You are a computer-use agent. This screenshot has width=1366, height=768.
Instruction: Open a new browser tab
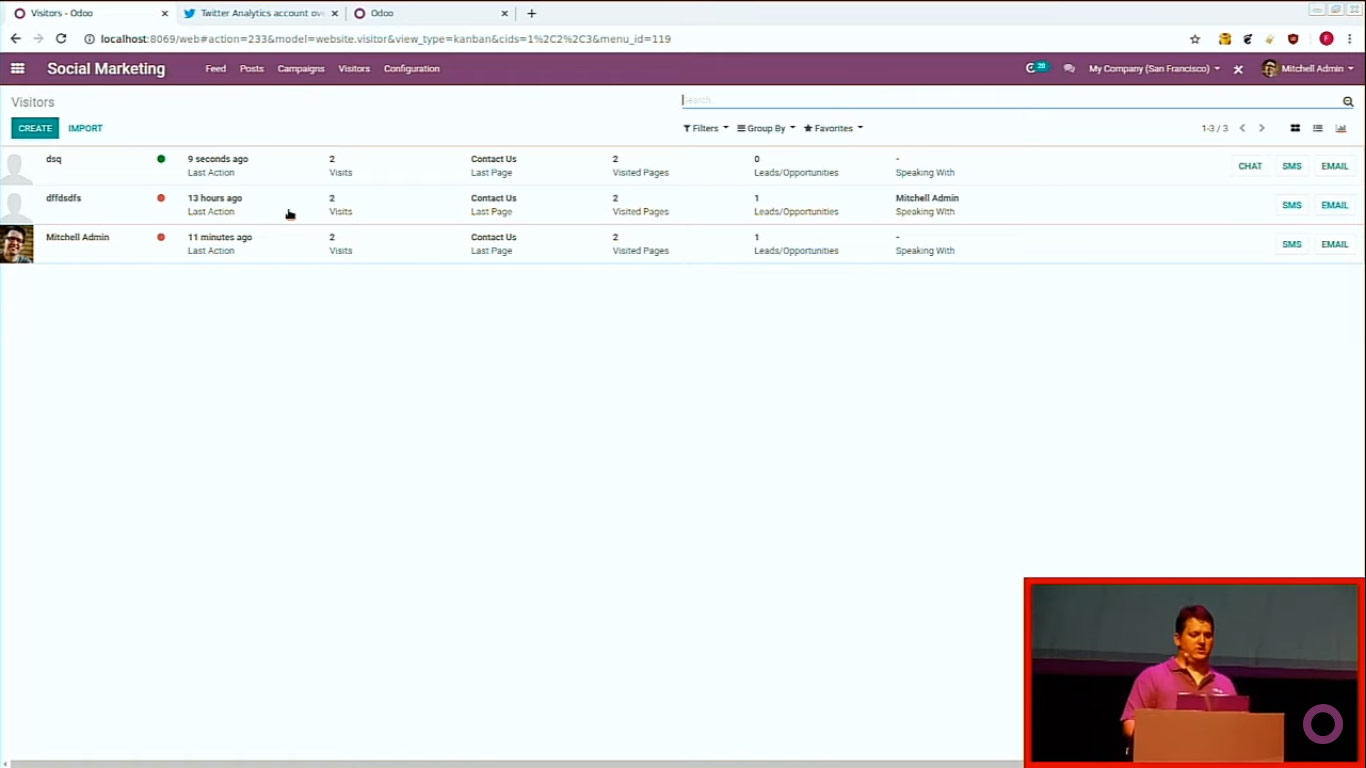[x=532, y=13]
